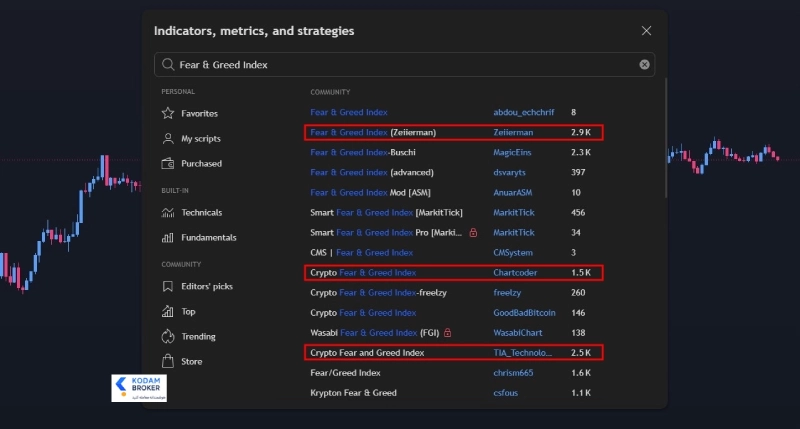This screenshot has height=429, width=800.
Task: Open author freelzy profile
Action: point(507,292)
